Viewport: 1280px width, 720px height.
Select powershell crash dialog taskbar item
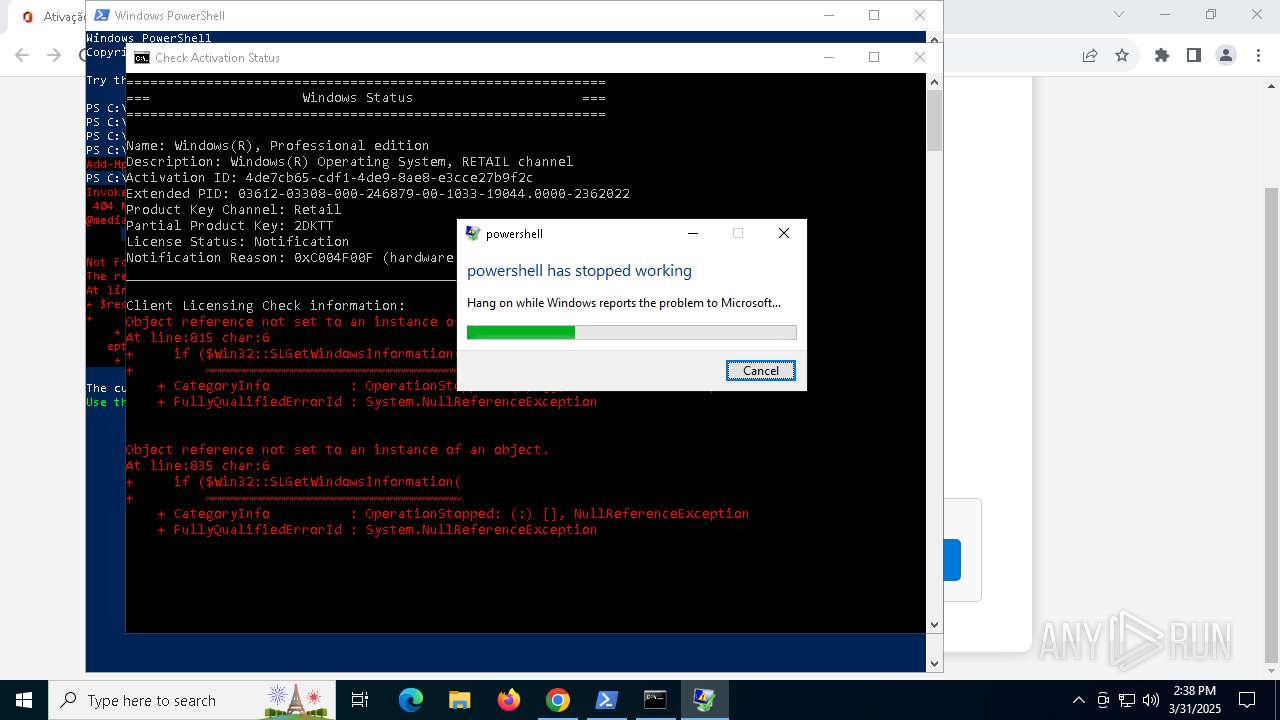pos(704,700)
